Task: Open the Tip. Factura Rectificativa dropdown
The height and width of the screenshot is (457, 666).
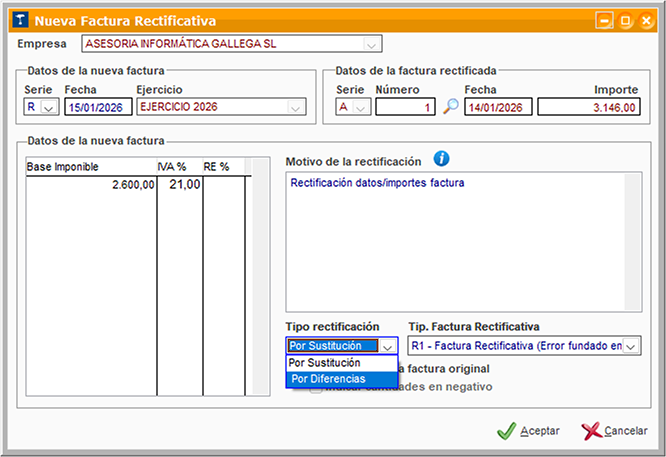Action: click(631, 346)
